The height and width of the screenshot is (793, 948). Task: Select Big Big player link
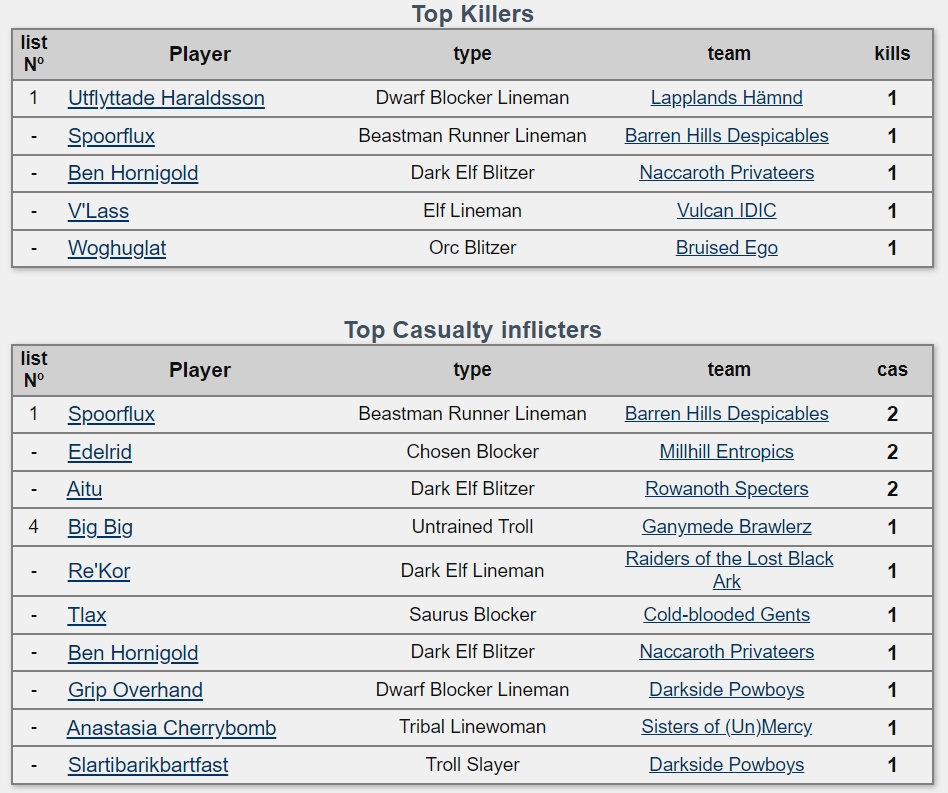click(100, 527)
